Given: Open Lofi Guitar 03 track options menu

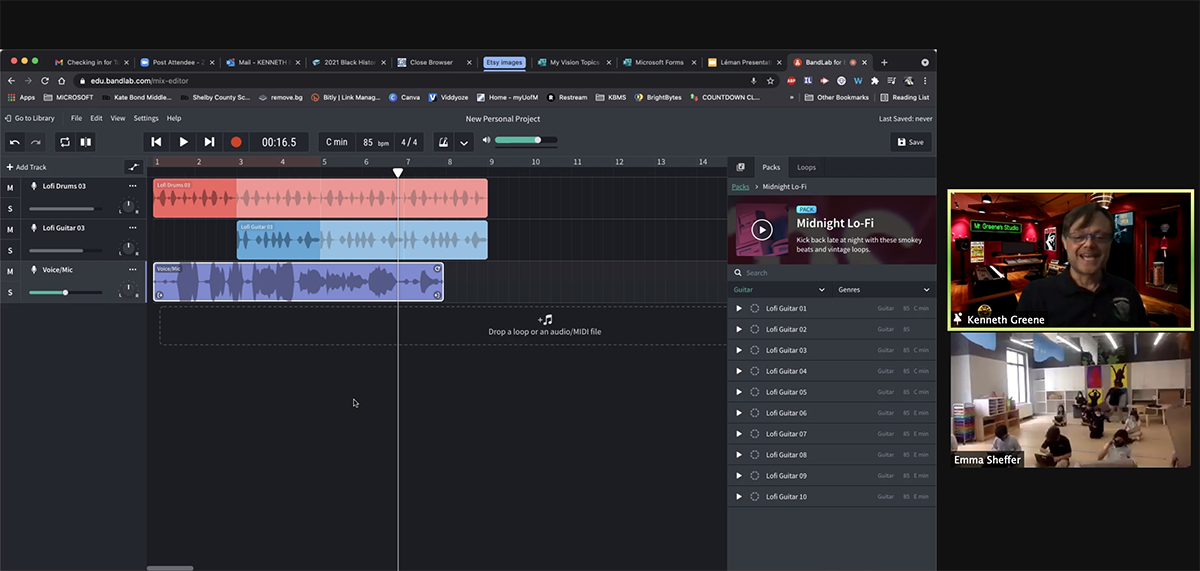Looking at the screenshot, I should 132,228.
